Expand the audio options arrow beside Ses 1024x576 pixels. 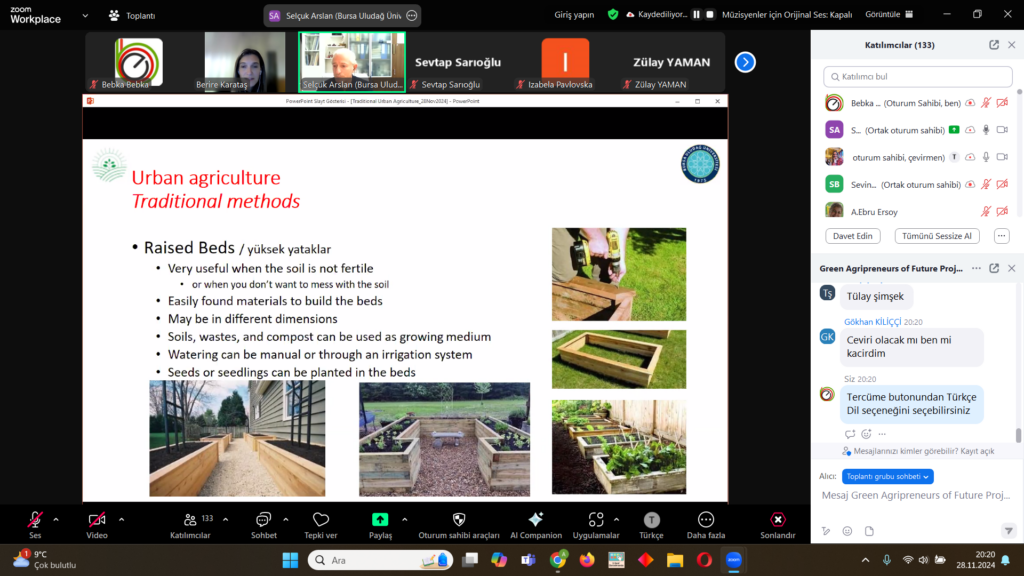pos(56,519)
